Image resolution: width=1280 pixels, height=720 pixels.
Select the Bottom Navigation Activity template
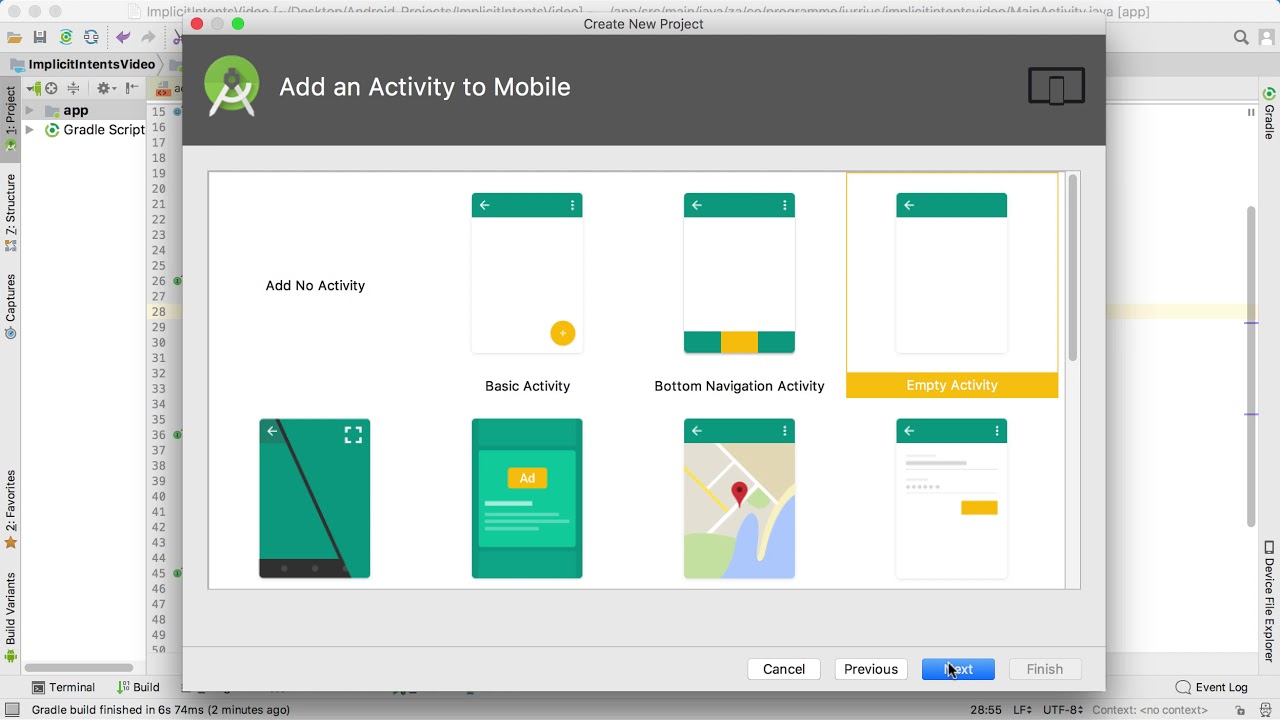click(739, 285)
